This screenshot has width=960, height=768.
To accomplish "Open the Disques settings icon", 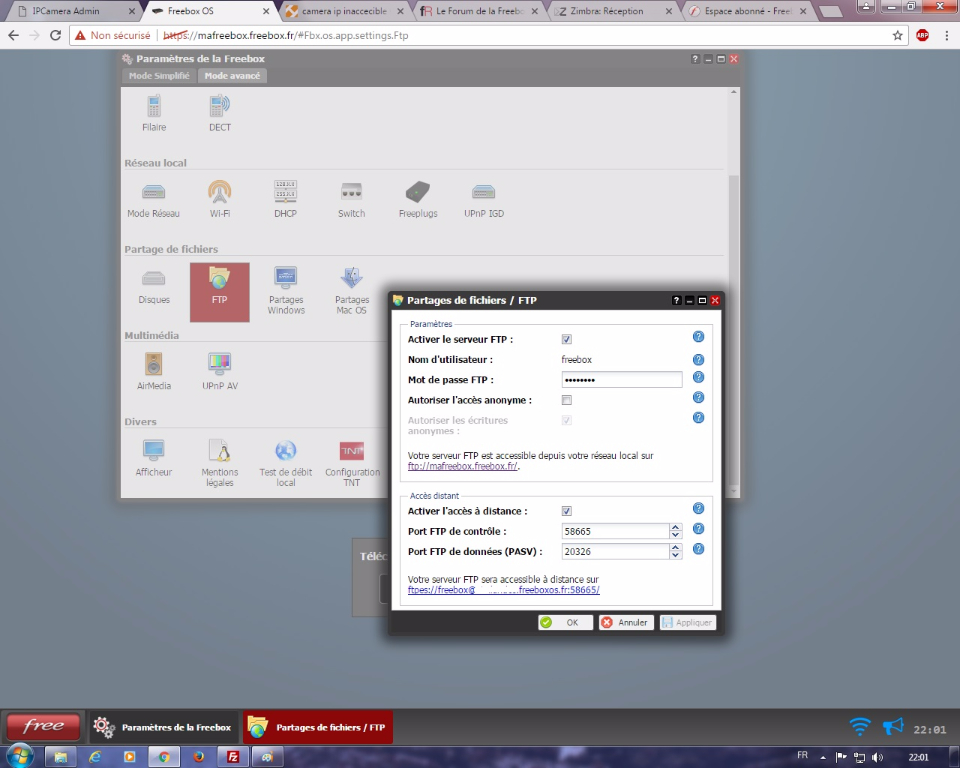I will [154, 286].
